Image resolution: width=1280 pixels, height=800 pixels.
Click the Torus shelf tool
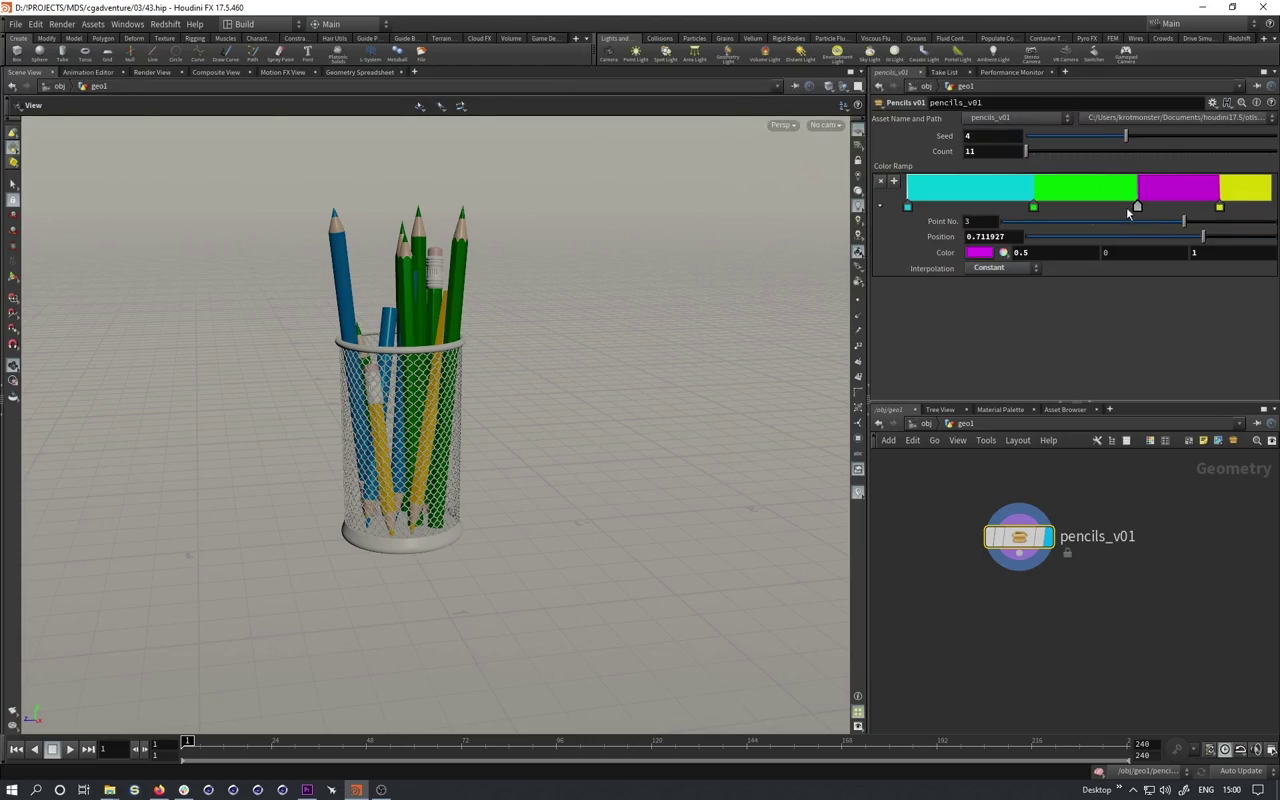click(x=85, y=53)
